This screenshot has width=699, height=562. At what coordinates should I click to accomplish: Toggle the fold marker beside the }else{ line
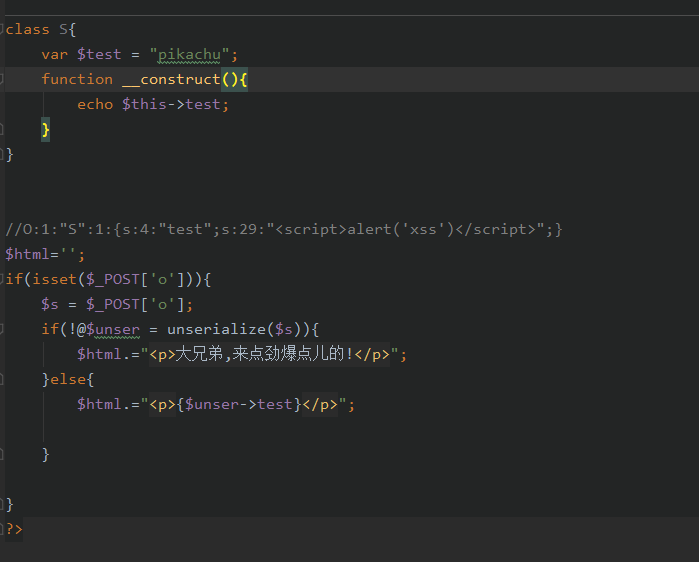click(2, 379)
